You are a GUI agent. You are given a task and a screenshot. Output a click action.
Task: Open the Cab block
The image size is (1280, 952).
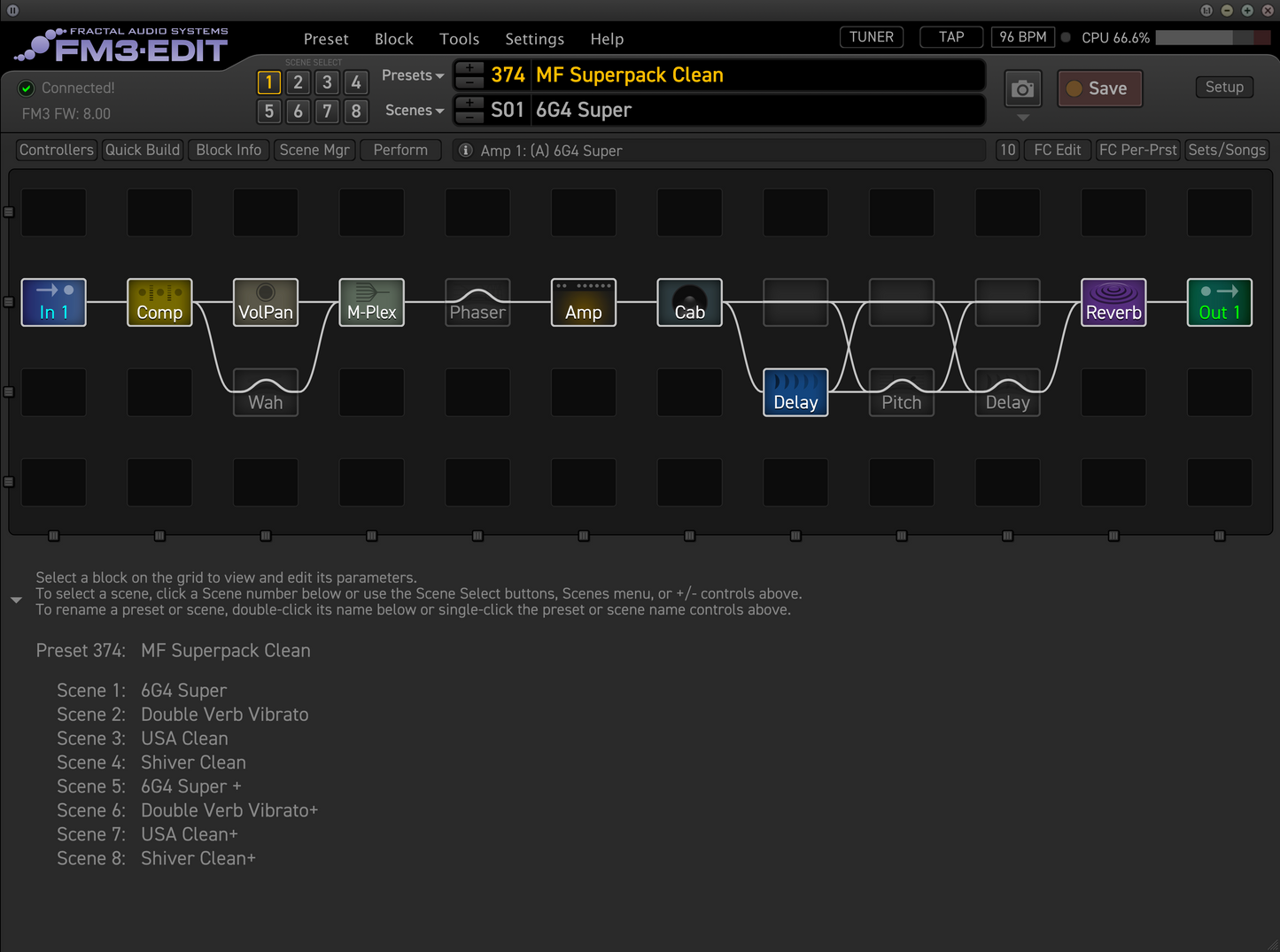pos(689,302)
